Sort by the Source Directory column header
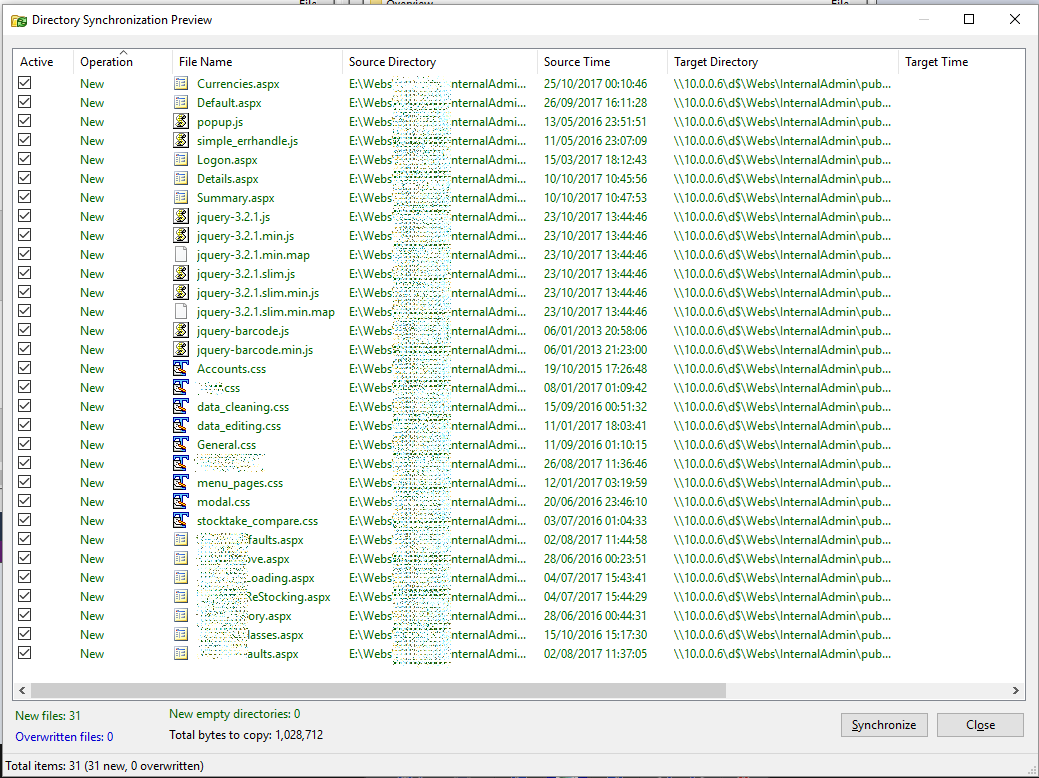 pos(440,62)
